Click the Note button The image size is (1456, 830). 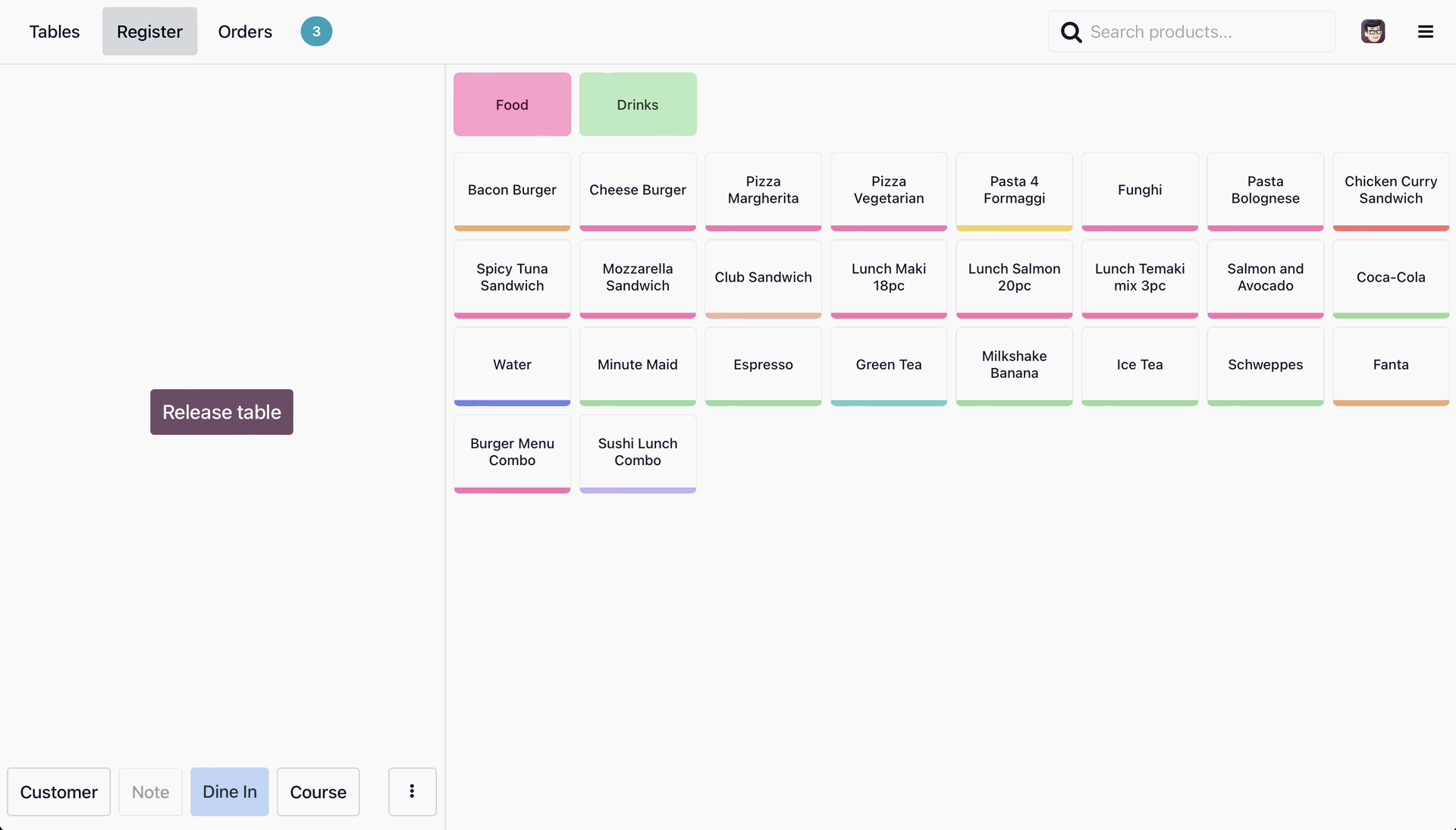150,791
